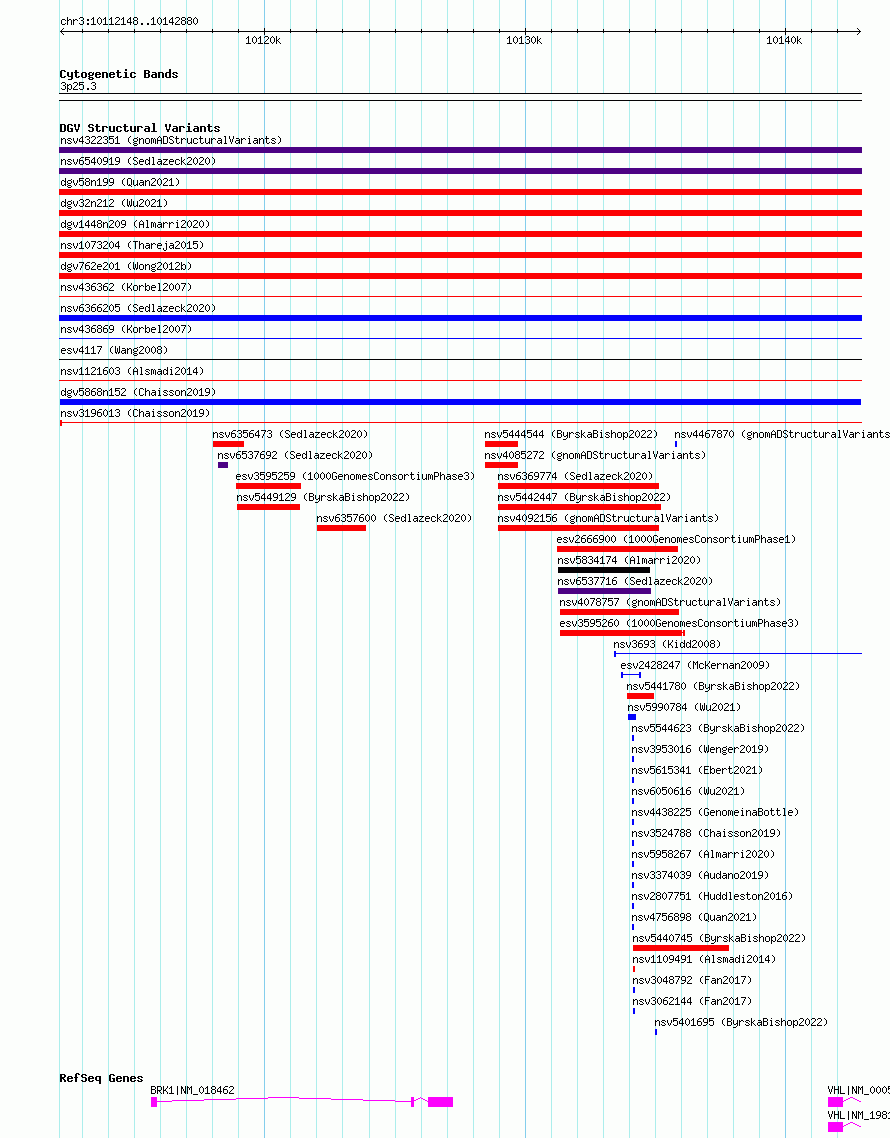Open nsv4438225 (GenomeinaBottle) label
Image resolution: width=890 pixels, height=1138 pixels.
(715, 814)
